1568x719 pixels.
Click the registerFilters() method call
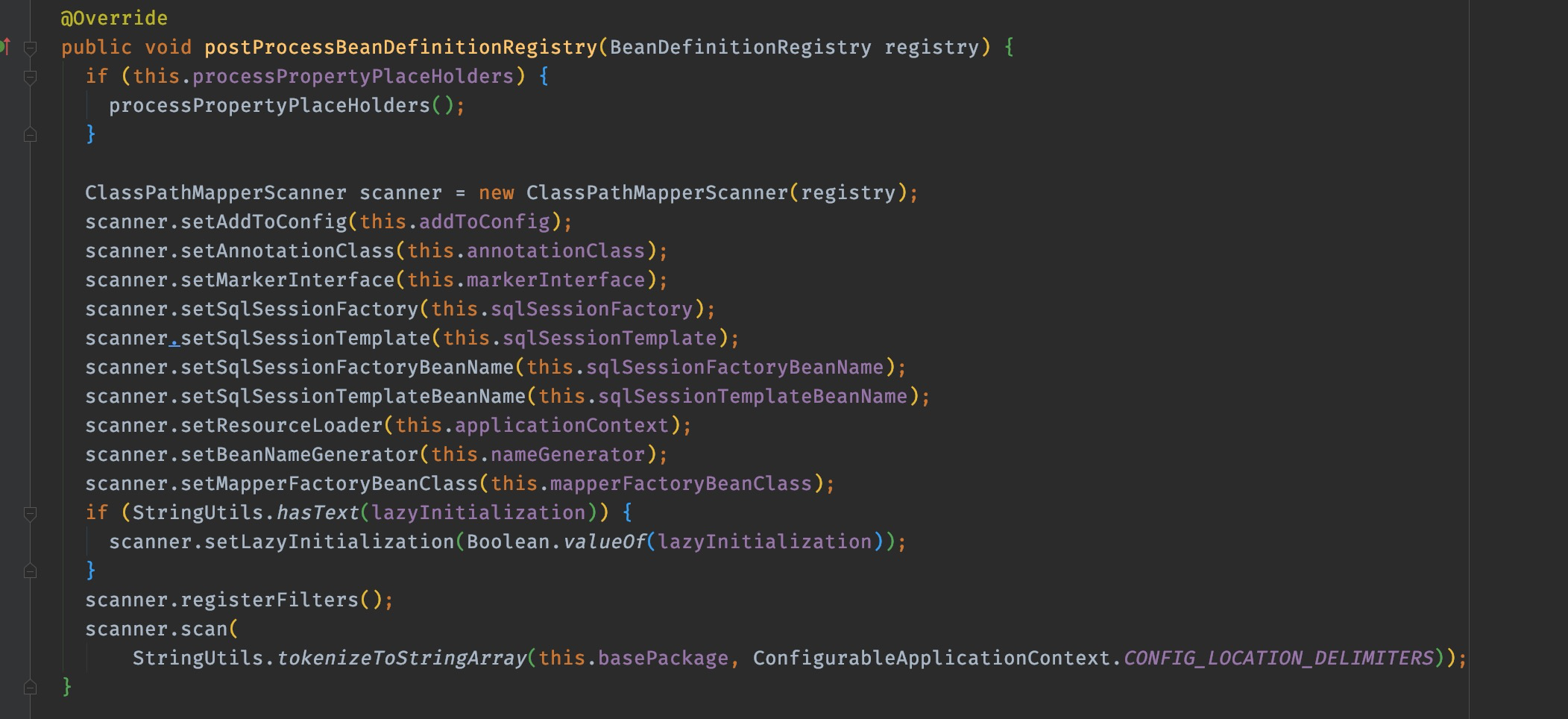282,600
